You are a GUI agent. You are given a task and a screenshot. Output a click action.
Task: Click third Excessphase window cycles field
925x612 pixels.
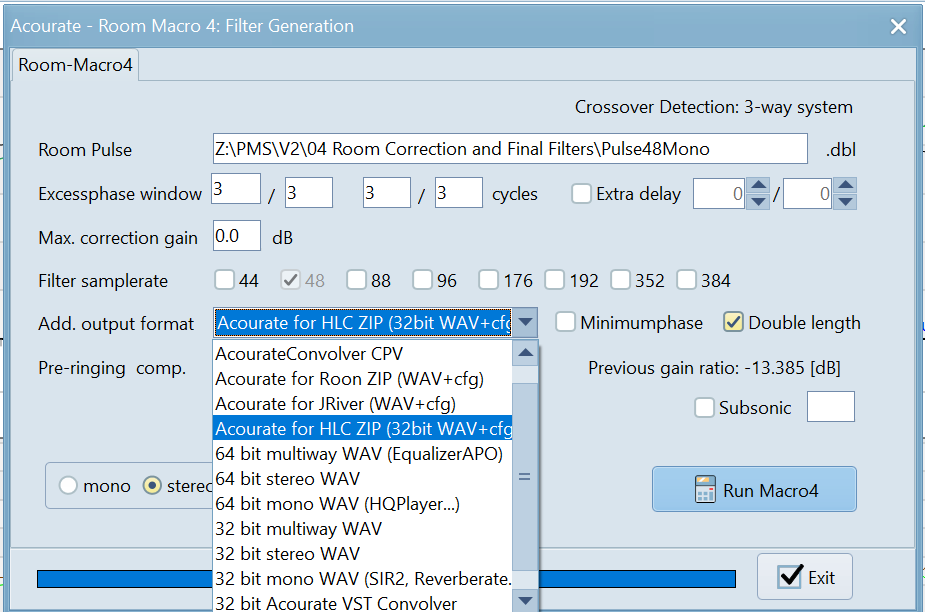(386, 192)
